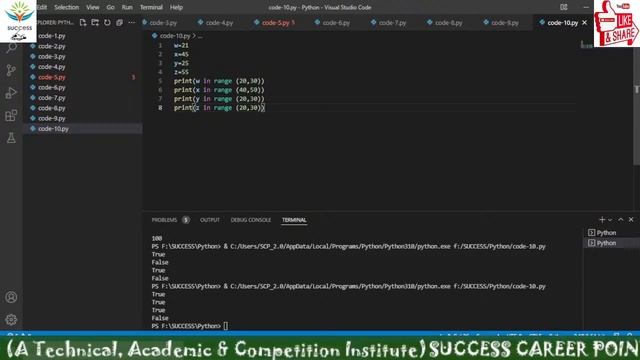Viewport: 640px width, 360px height.
Task: Place cursor on line 1 w=21
Action: (181, 45)
